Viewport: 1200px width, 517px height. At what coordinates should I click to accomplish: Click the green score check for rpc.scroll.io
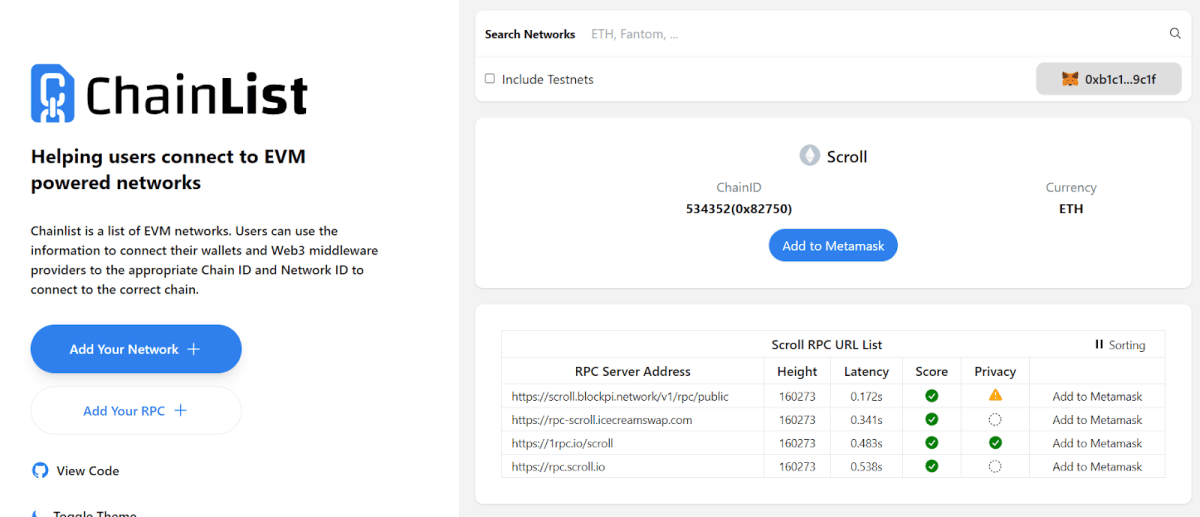[932, 466]
